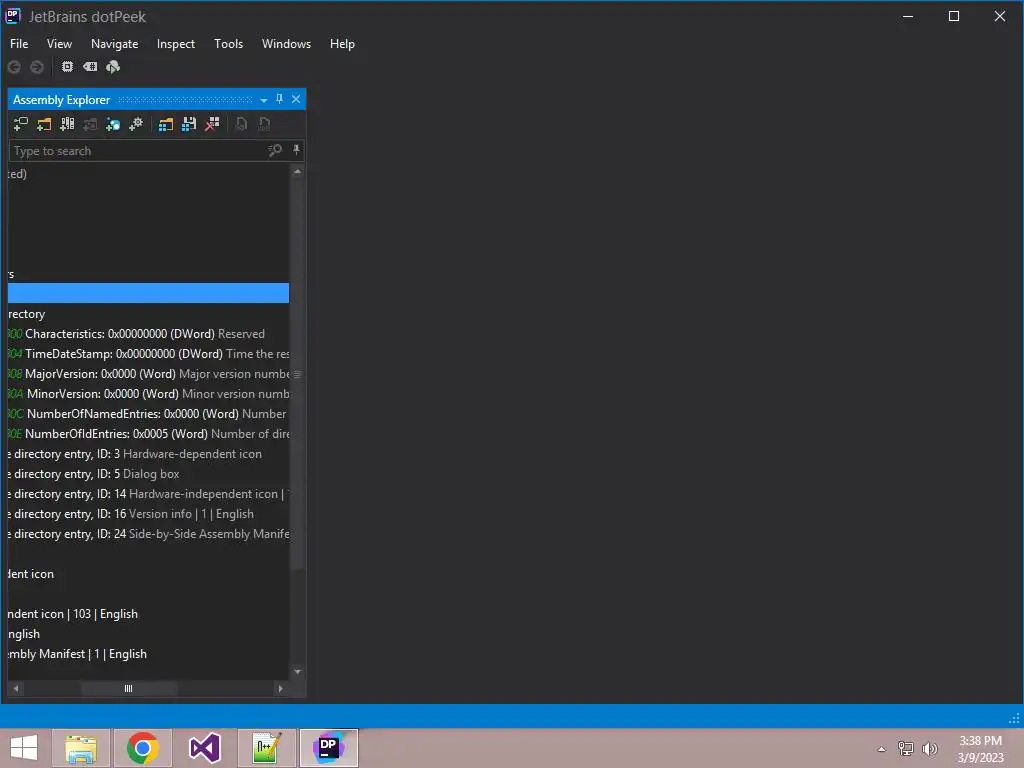
Task: Click the volume speaker tray icon
Action: tap(930, 749)
